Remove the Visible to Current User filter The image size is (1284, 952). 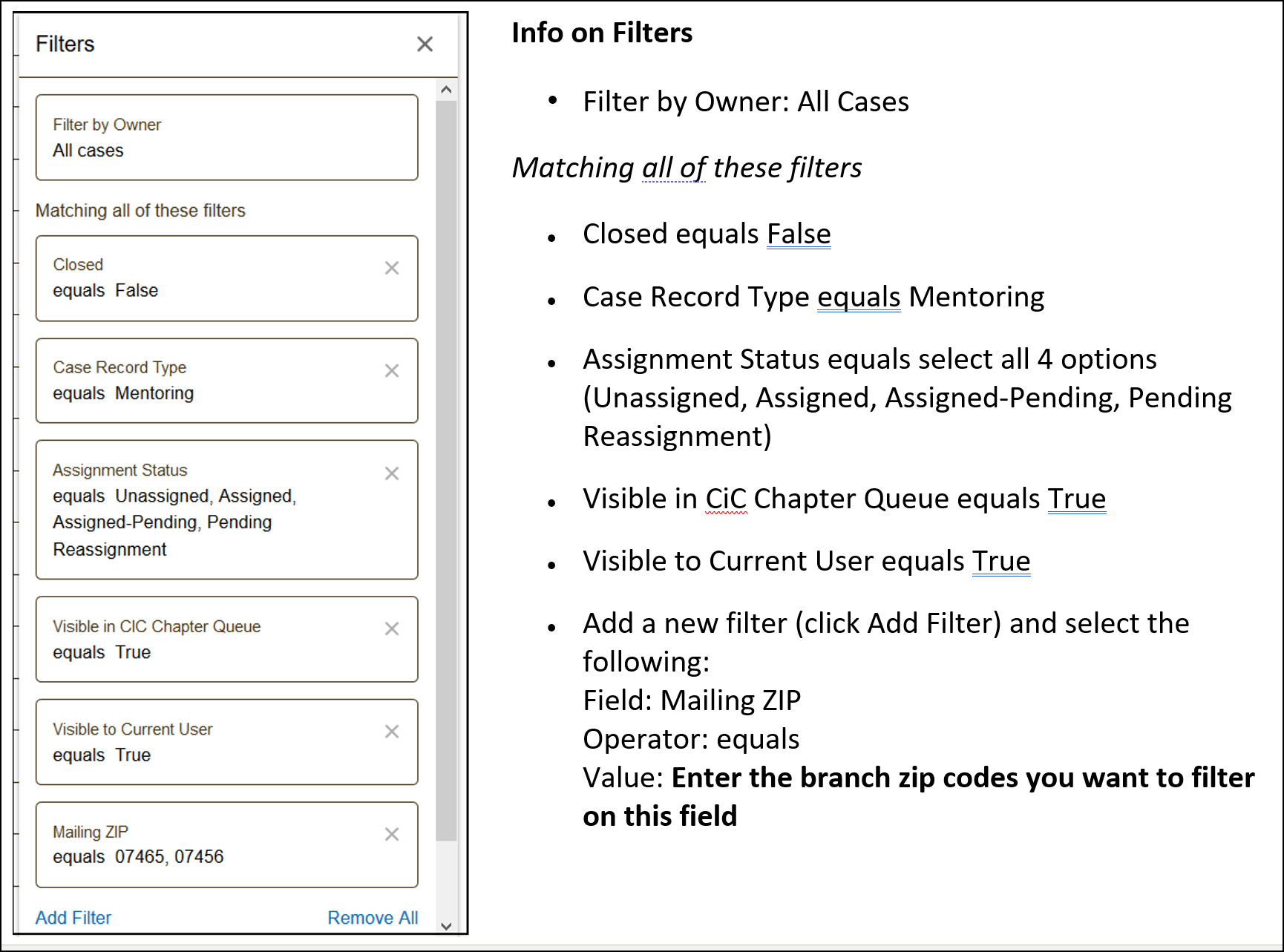(392, 732)
